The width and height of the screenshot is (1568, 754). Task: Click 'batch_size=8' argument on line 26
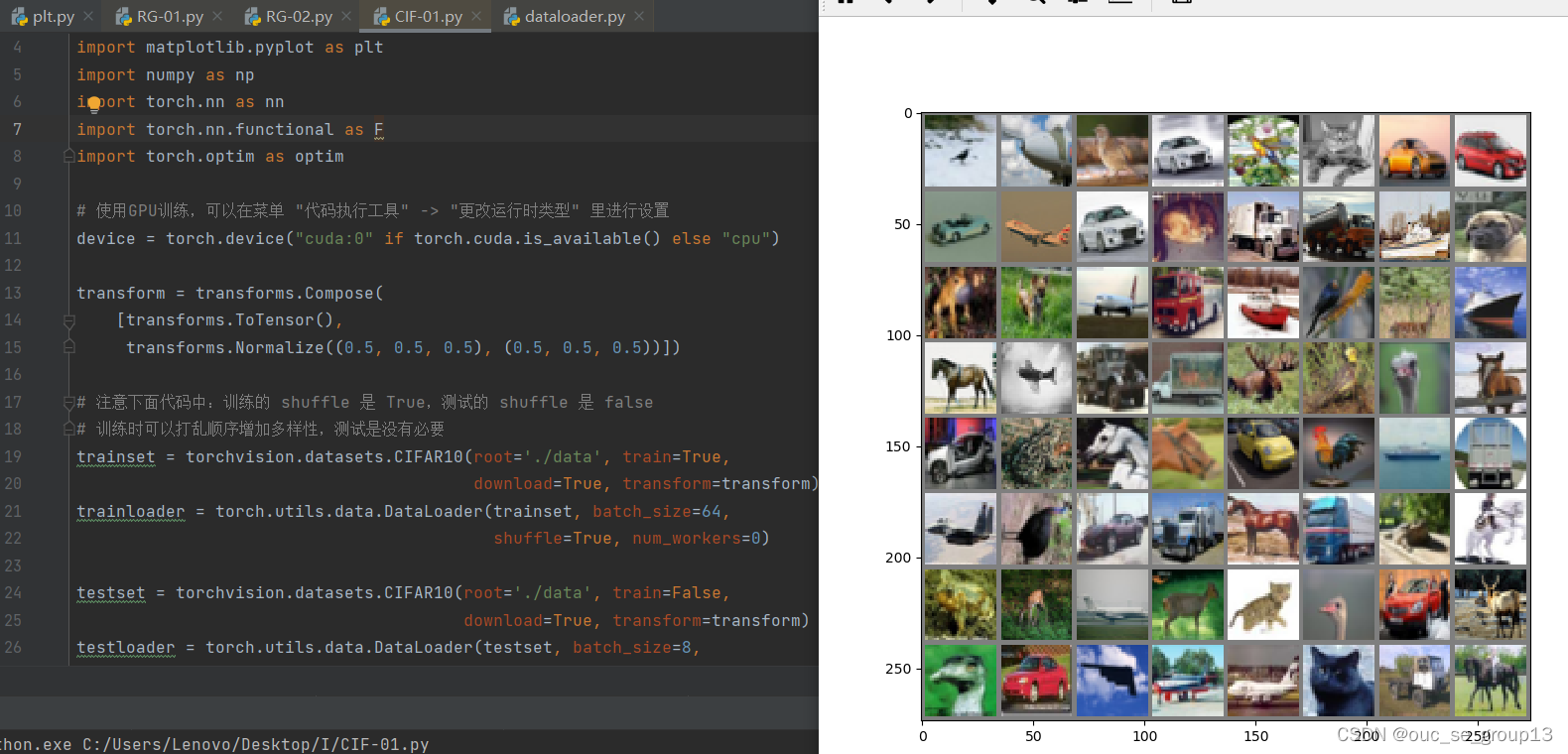631,647
